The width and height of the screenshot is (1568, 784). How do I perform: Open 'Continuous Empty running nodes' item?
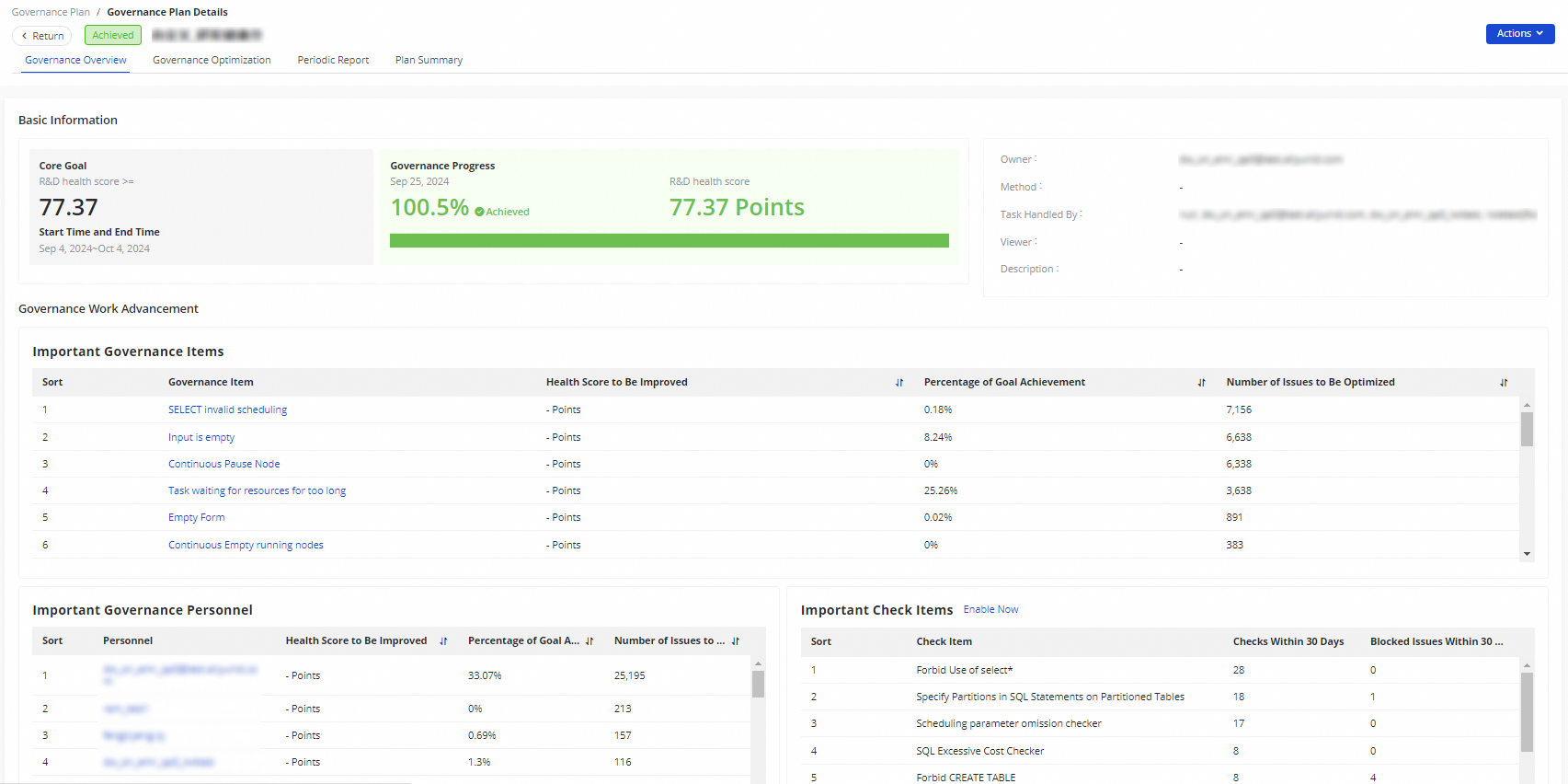click(246, 545)
